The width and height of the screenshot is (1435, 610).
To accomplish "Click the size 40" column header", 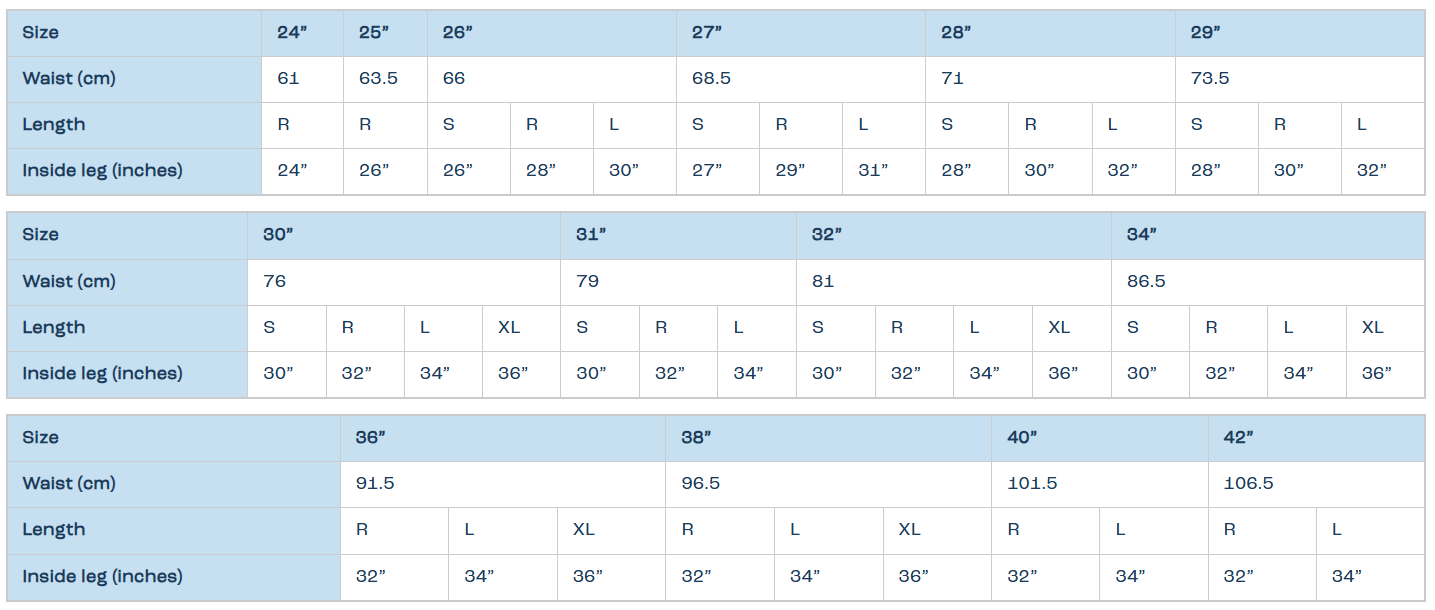I will point(1022,437).
